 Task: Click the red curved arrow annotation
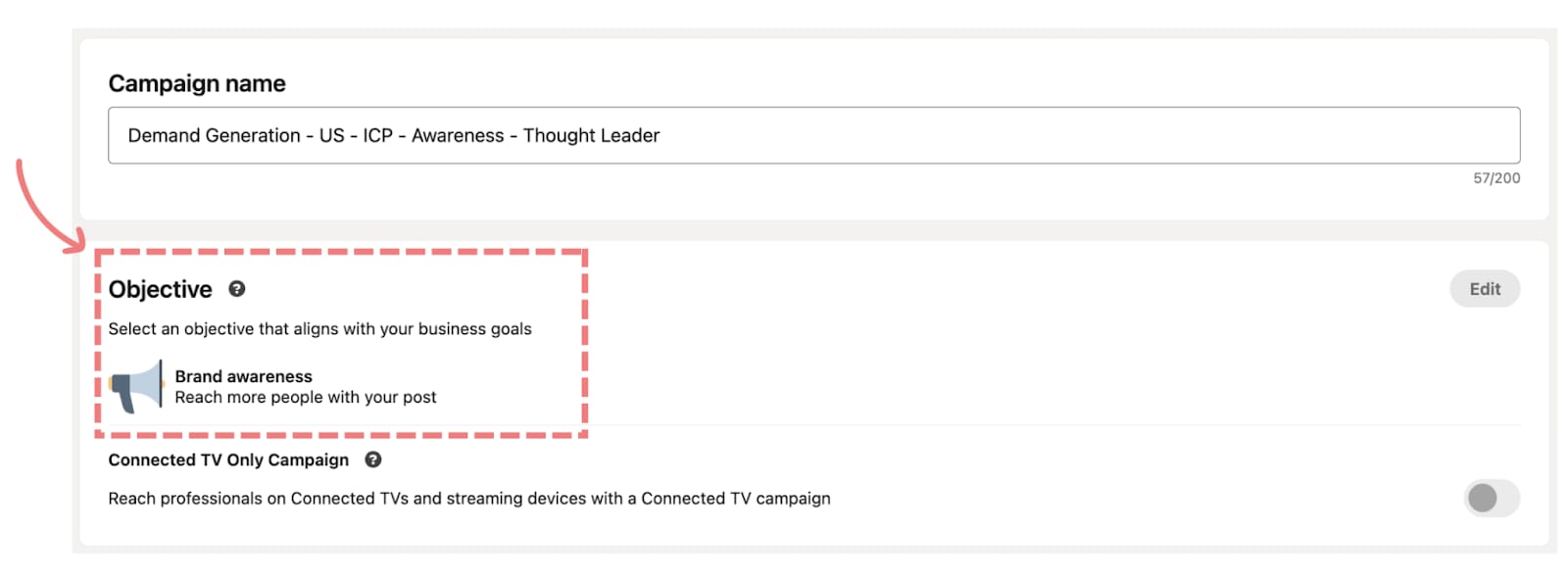(49, 207)
